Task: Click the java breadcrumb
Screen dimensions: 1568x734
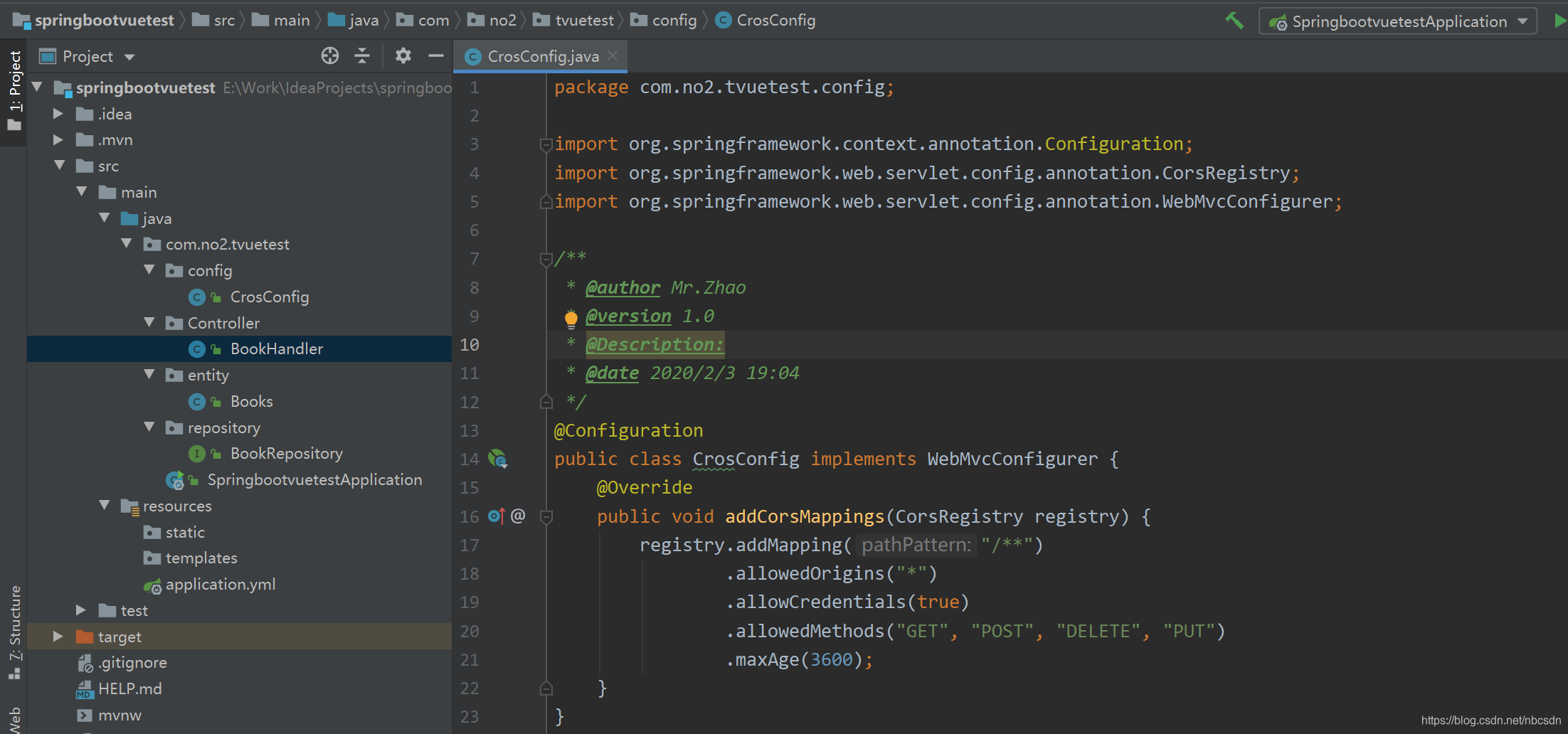Action: 364,20
